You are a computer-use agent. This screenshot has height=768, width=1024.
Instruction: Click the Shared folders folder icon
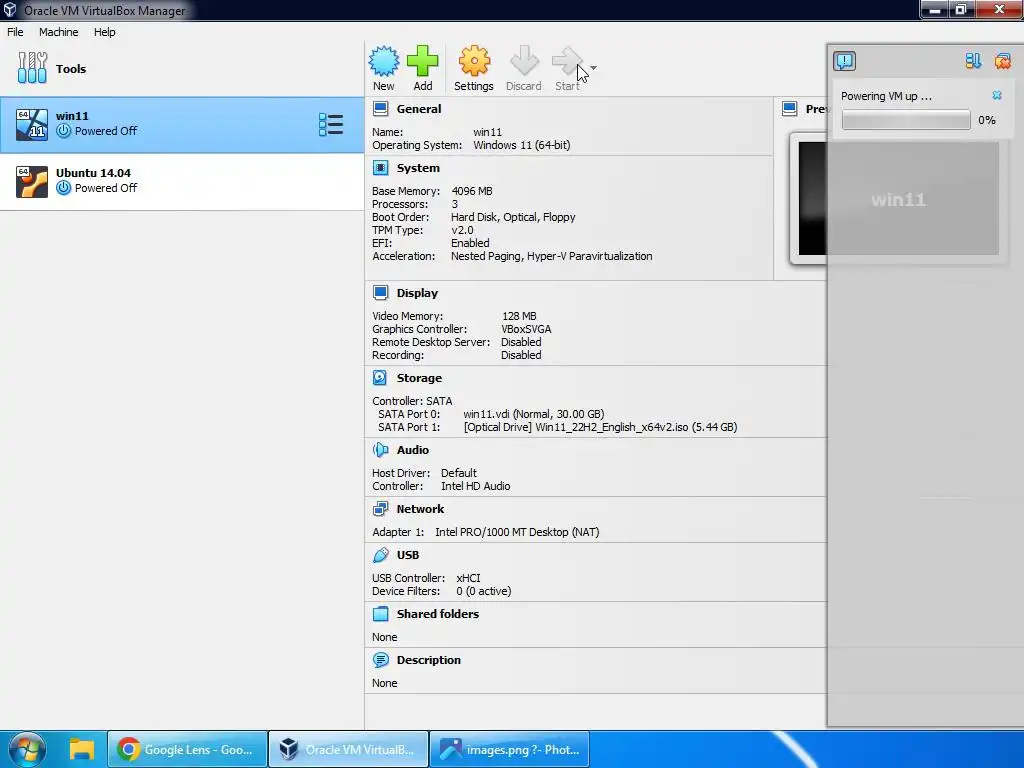[x=380, y=614]
